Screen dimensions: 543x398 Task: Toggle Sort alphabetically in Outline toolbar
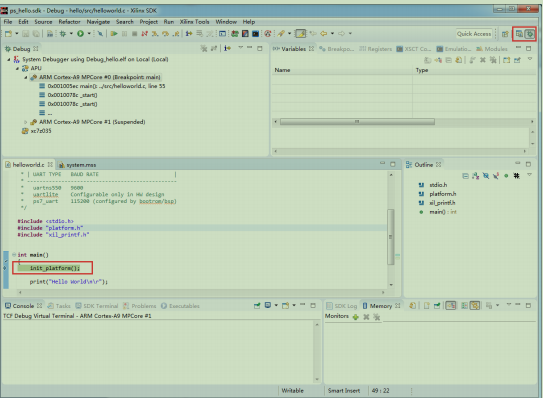coord(475,176)
